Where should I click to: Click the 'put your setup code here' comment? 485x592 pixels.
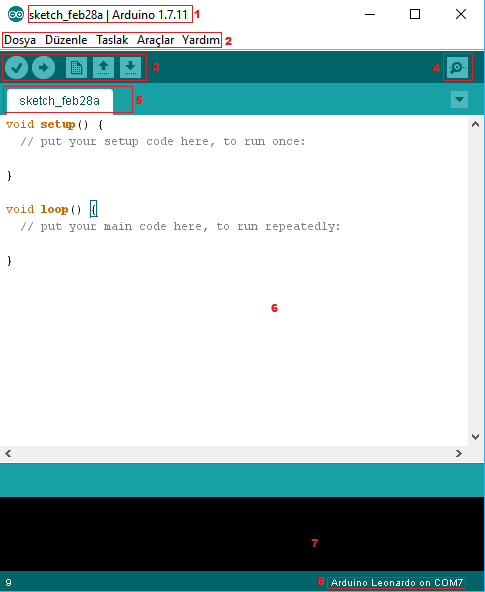(163, 142)
